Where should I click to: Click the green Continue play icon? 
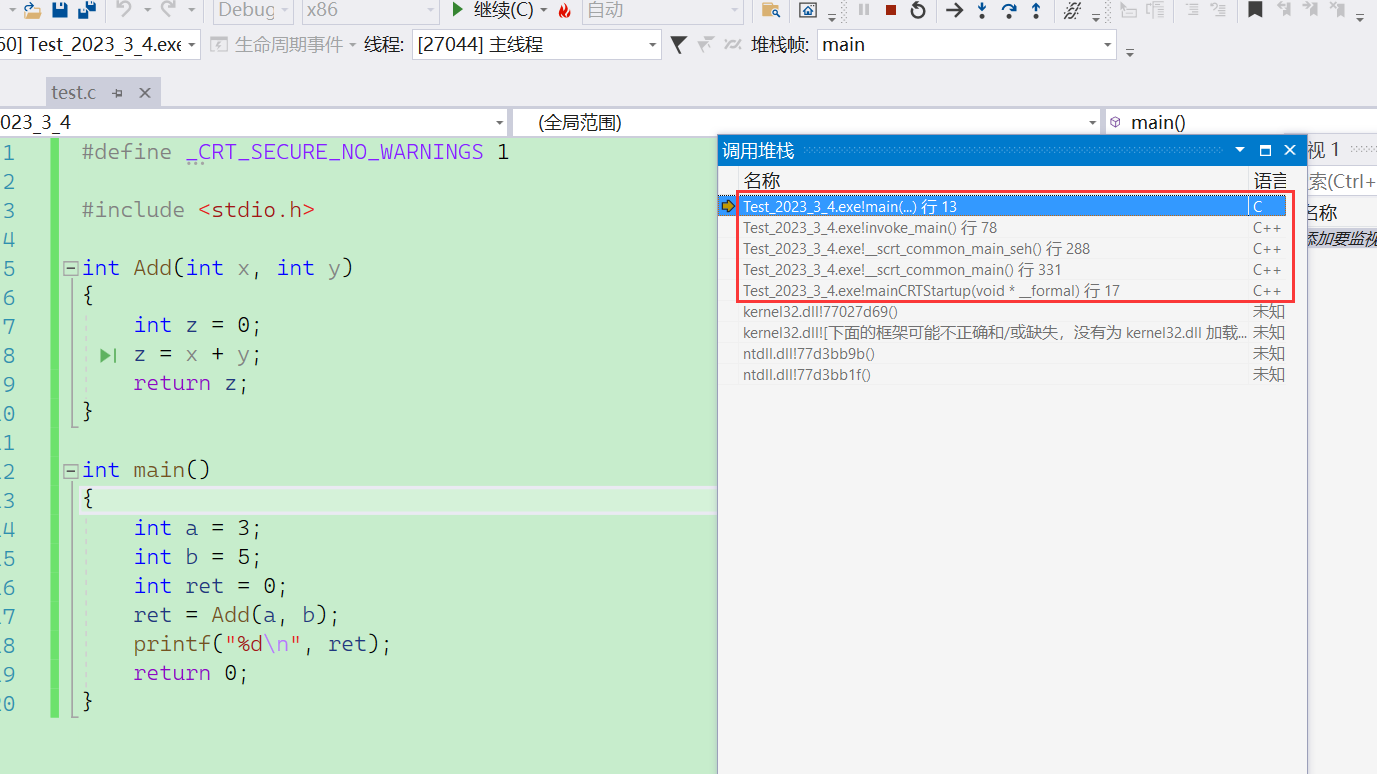click(x=457, y=10)
